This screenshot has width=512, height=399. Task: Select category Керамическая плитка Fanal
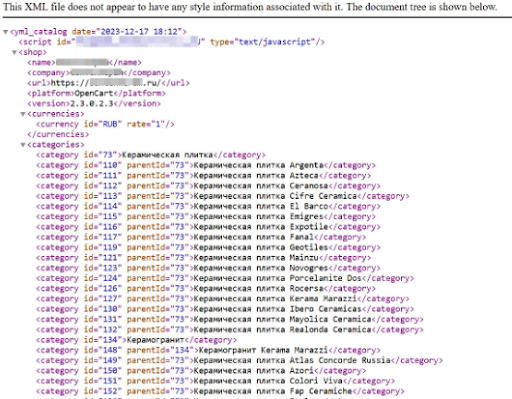pyautogui.click(x=201, y=237)
